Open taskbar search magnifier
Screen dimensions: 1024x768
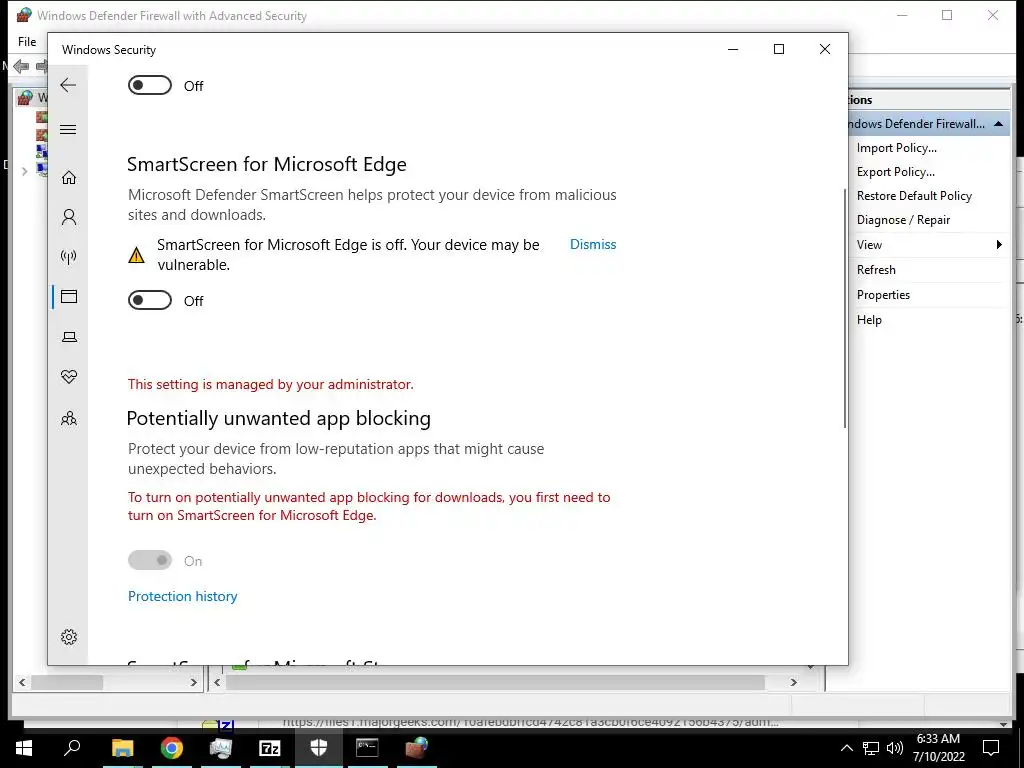pos(72,747)
